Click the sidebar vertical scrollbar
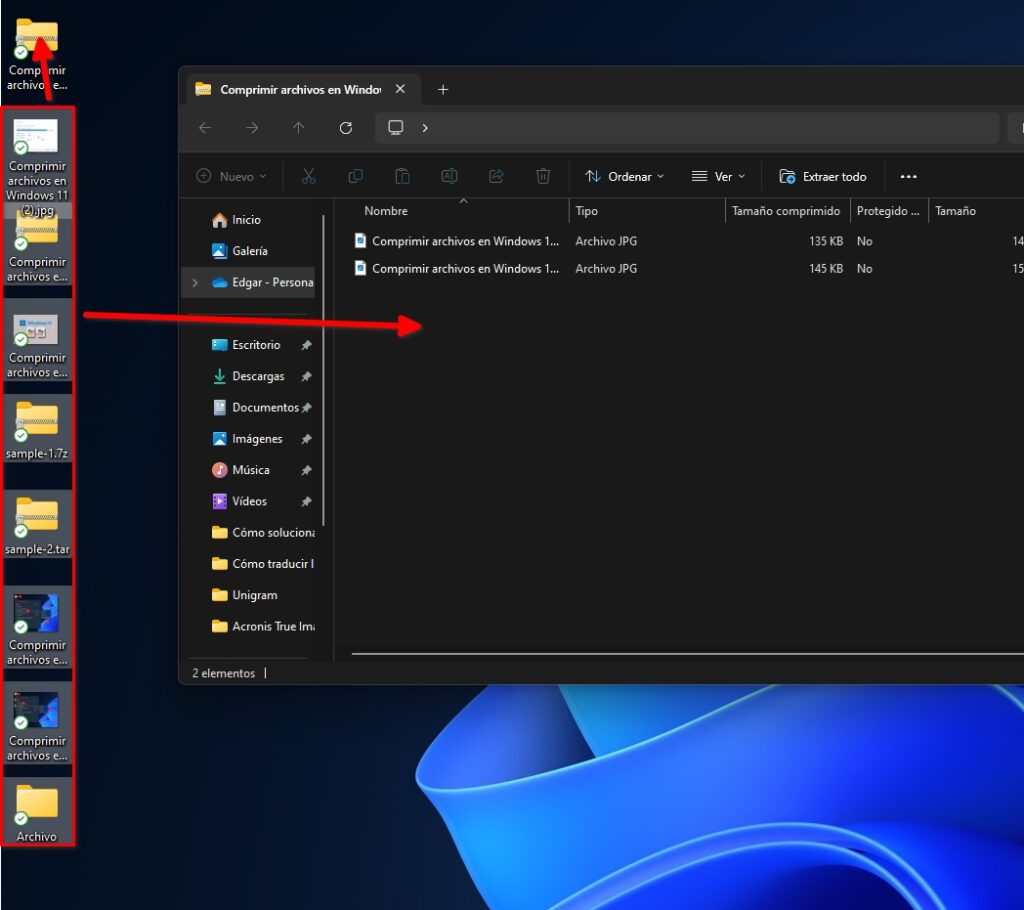The width and height of the screenshot is (1024, 910). coord(323,369)
